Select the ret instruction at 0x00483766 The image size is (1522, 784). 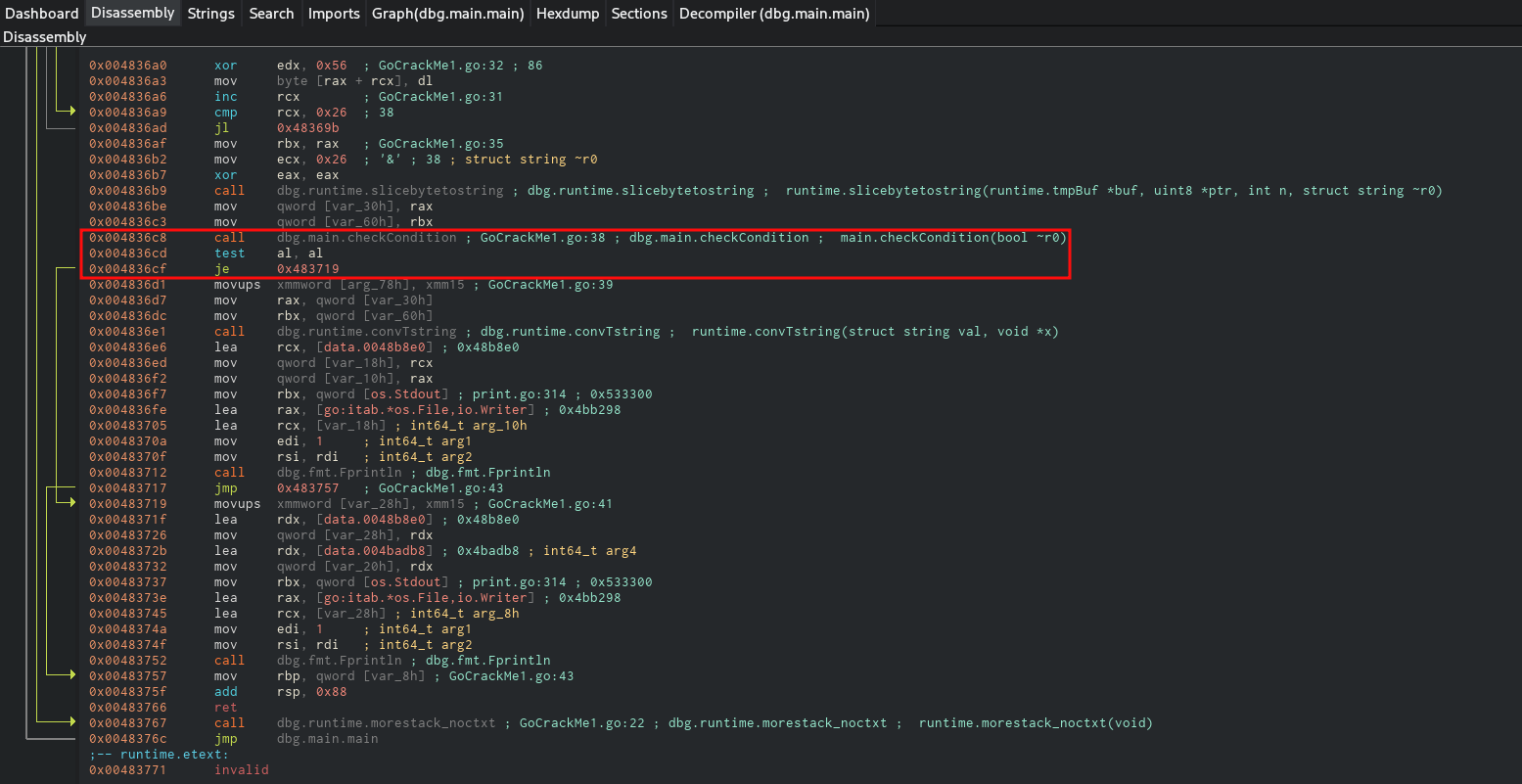(225, 708)
